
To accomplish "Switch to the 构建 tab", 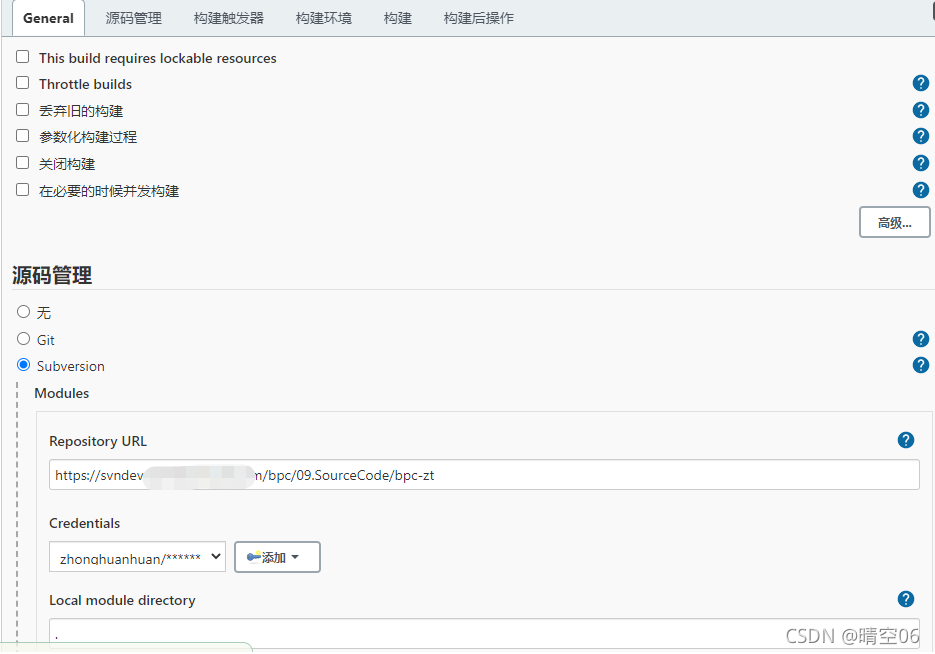I will [x=398, y=18].
